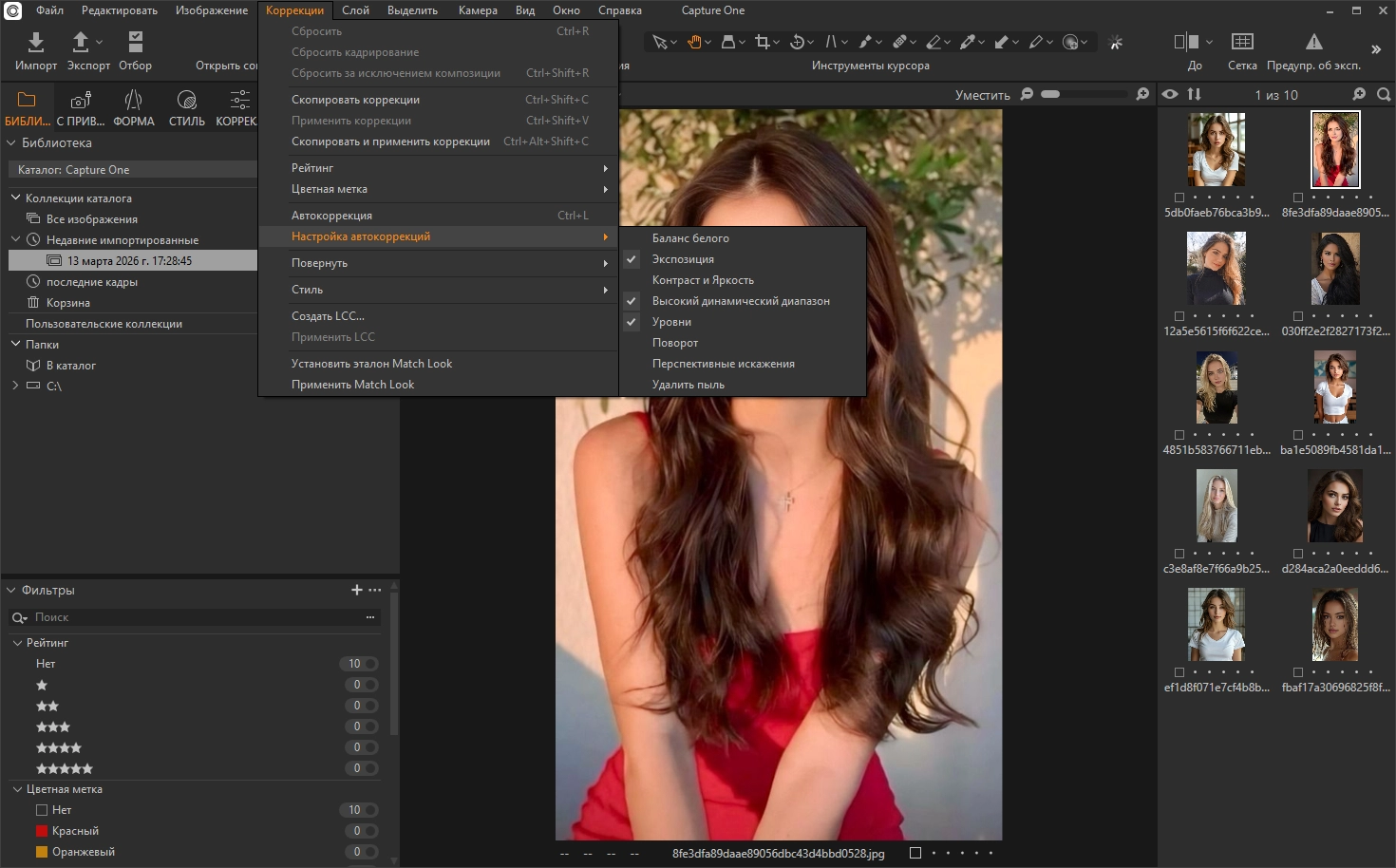
Task: Switch to the СТИЛЬ tool tab
Action: point(186,106)
